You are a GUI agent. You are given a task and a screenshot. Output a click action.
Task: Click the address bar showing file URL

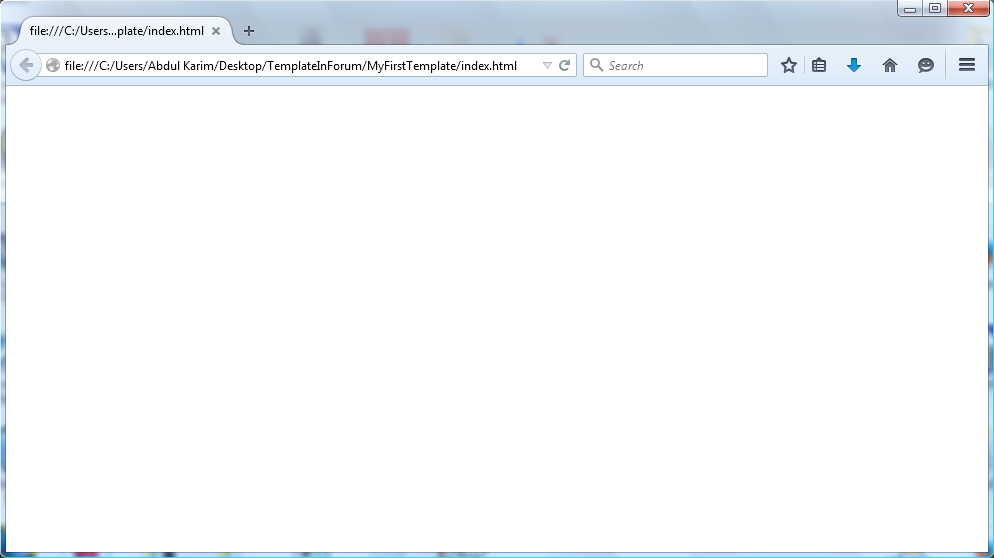(290, 66)
